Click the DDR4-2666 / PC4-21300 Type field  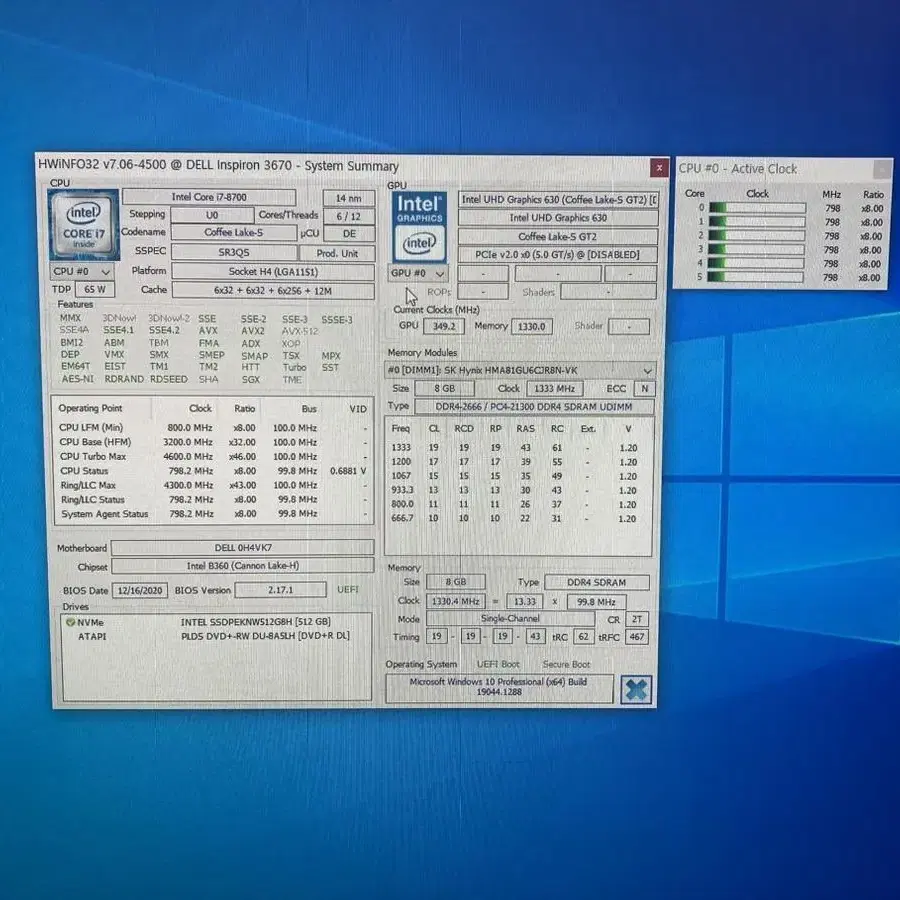(x=534, y=406)
